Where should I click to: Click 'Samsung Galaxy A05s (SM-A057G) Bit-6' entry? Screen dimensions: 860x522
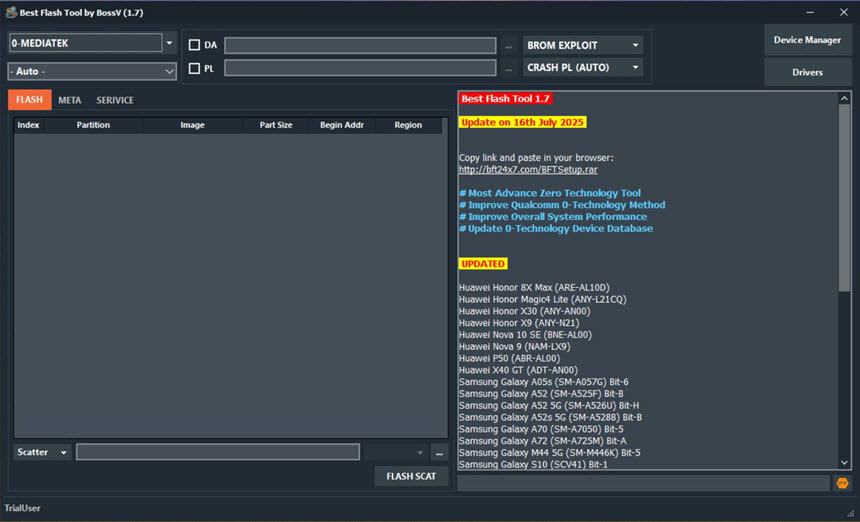click(x=544, y=382)
